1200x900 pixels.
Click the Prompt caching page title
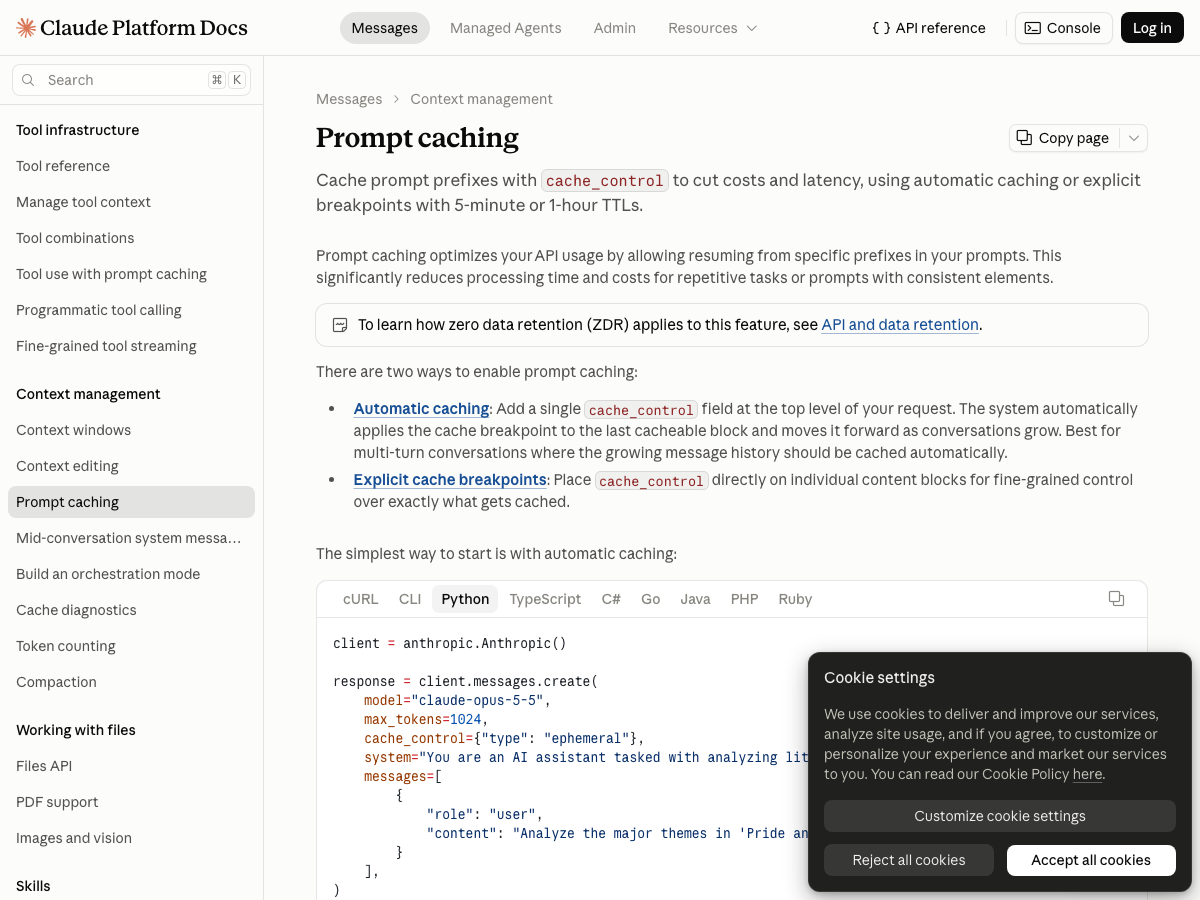417,138
